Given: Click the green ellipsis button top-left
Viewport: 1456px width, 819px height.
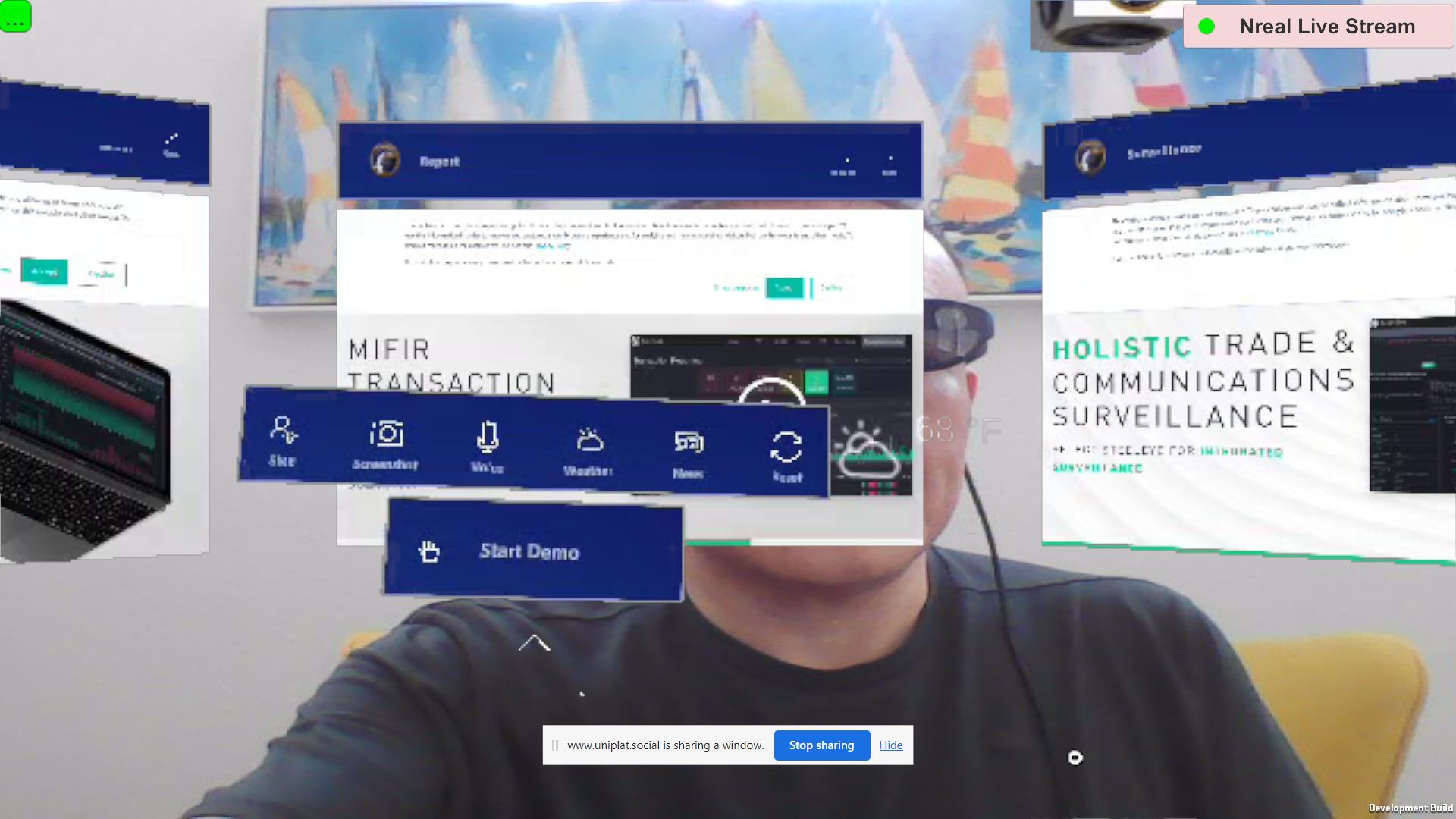Looking at the screenshot, I should [16, 16].
